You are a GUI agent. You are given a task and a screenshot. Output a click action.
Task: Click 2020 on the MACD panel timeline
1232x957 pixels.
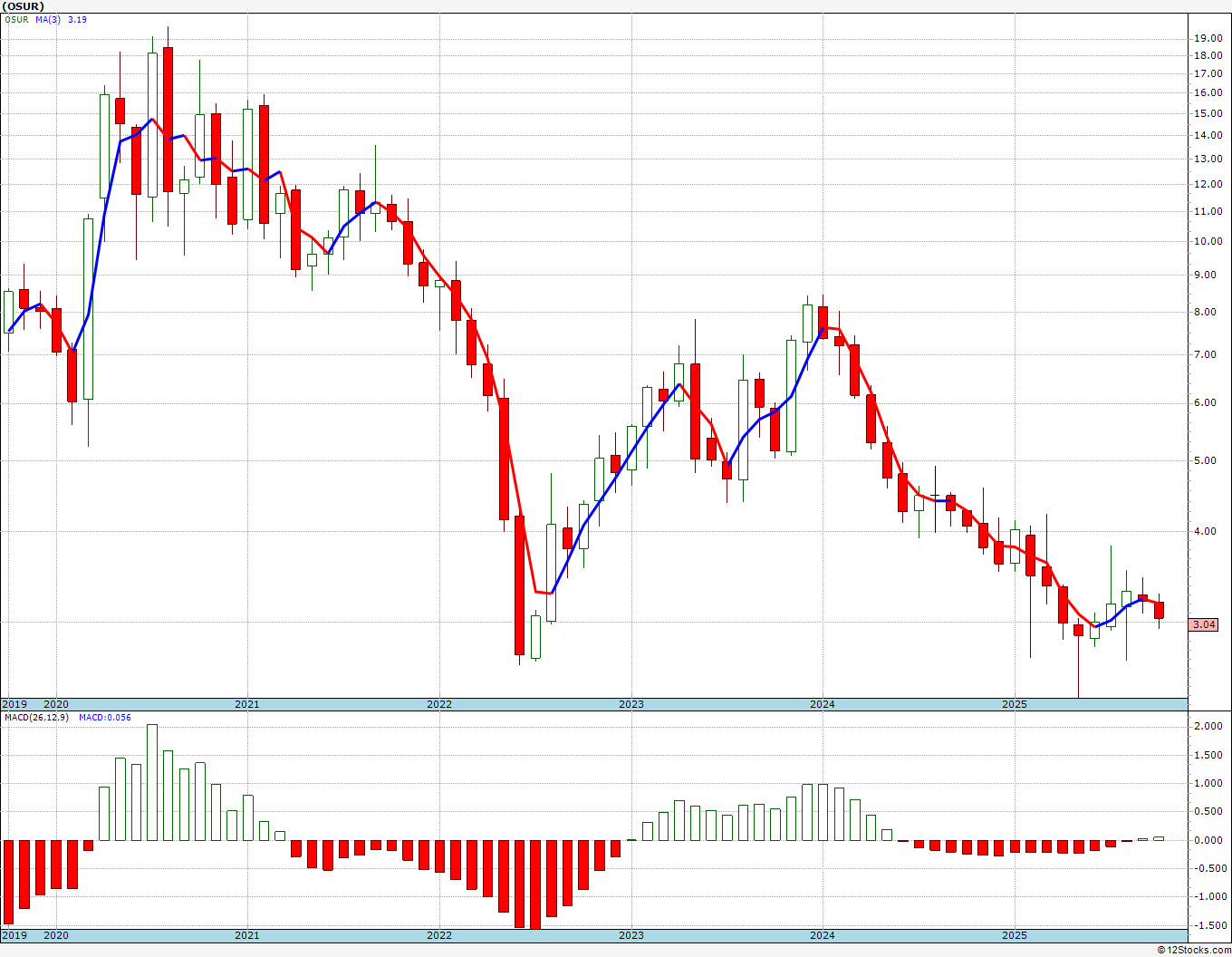pos(56,935)
